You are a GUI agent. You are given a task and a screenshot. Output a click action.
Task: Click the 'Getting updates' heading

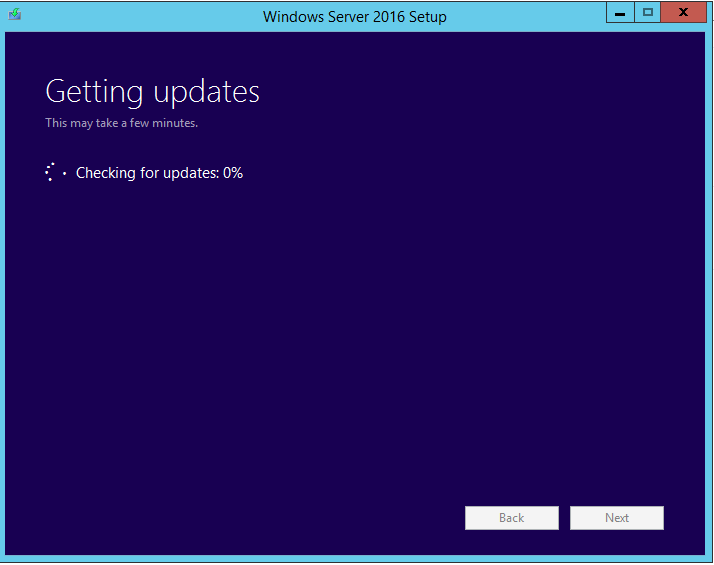[152, 92]
